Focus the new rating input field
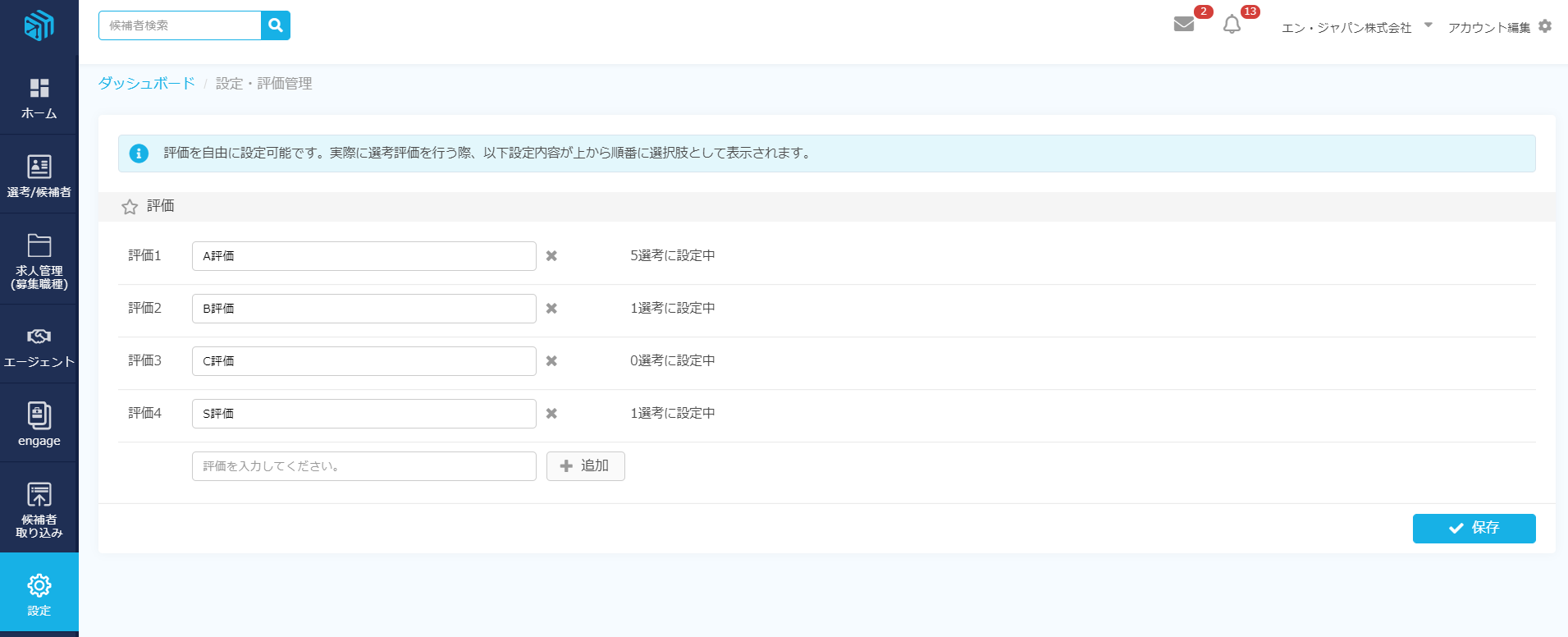Viewport: 1568px width, 637px height. pos(363,466)
